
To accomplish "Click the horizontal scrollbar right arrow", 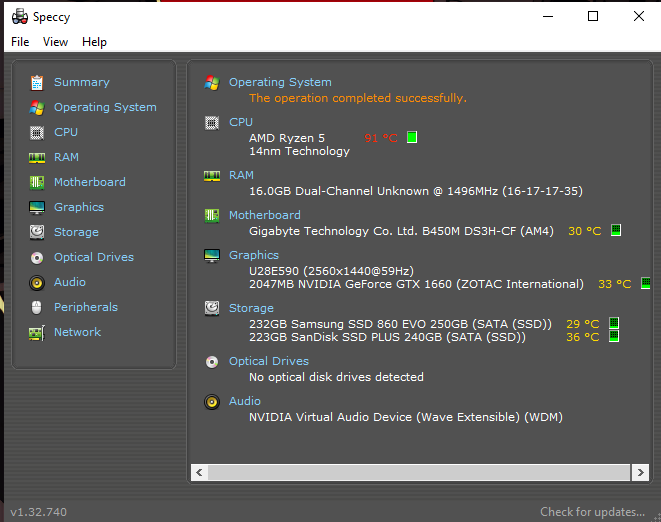I will [x=640, y=472].
